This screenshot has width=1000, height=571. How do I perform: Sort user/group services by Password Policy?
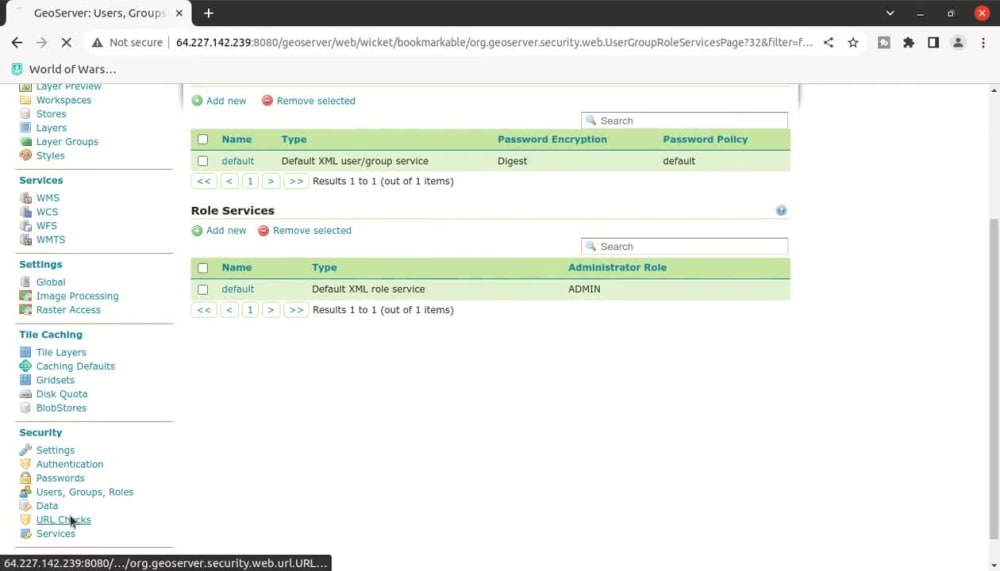point(705,139)
